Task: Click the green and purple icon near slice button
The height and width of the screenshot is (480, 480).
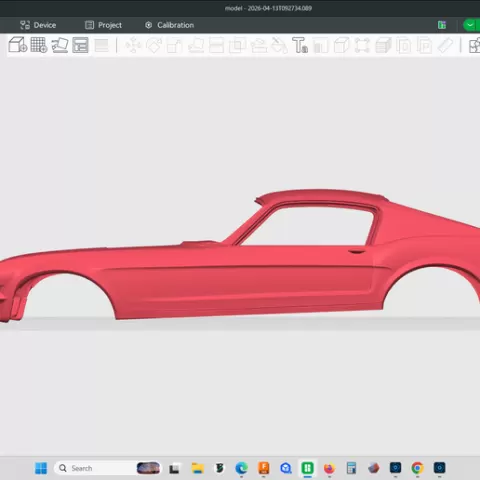Action: (442, 25)
